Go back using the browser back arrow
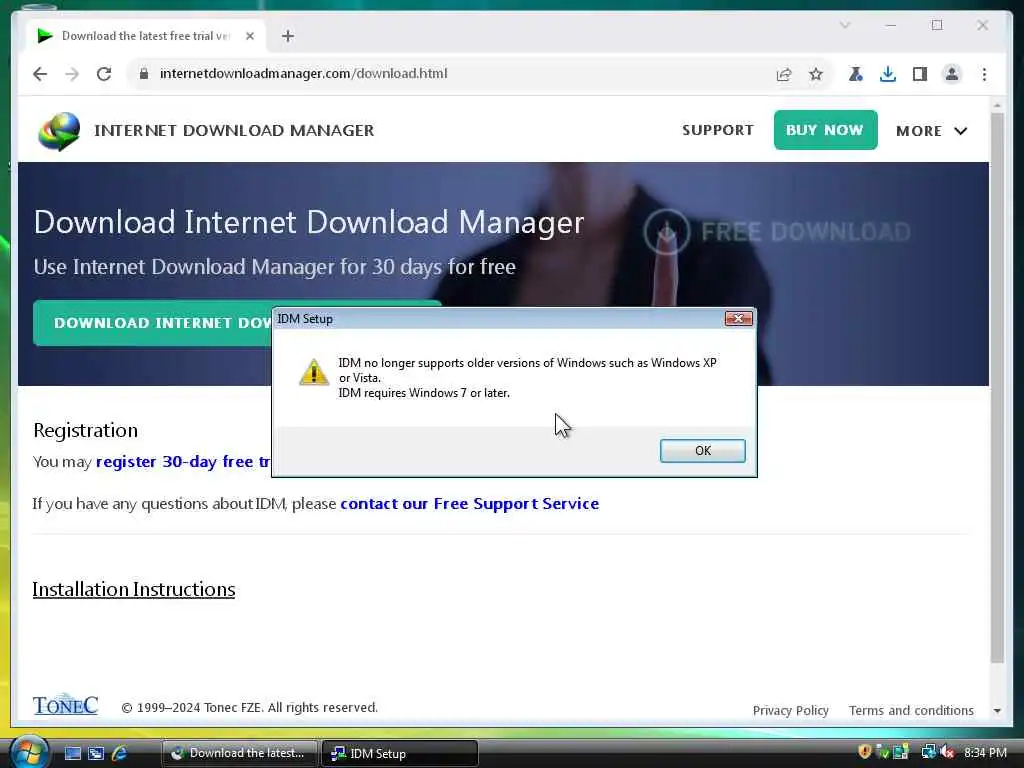Screen dimensions: 1024x768 click(x=40, y=74)
